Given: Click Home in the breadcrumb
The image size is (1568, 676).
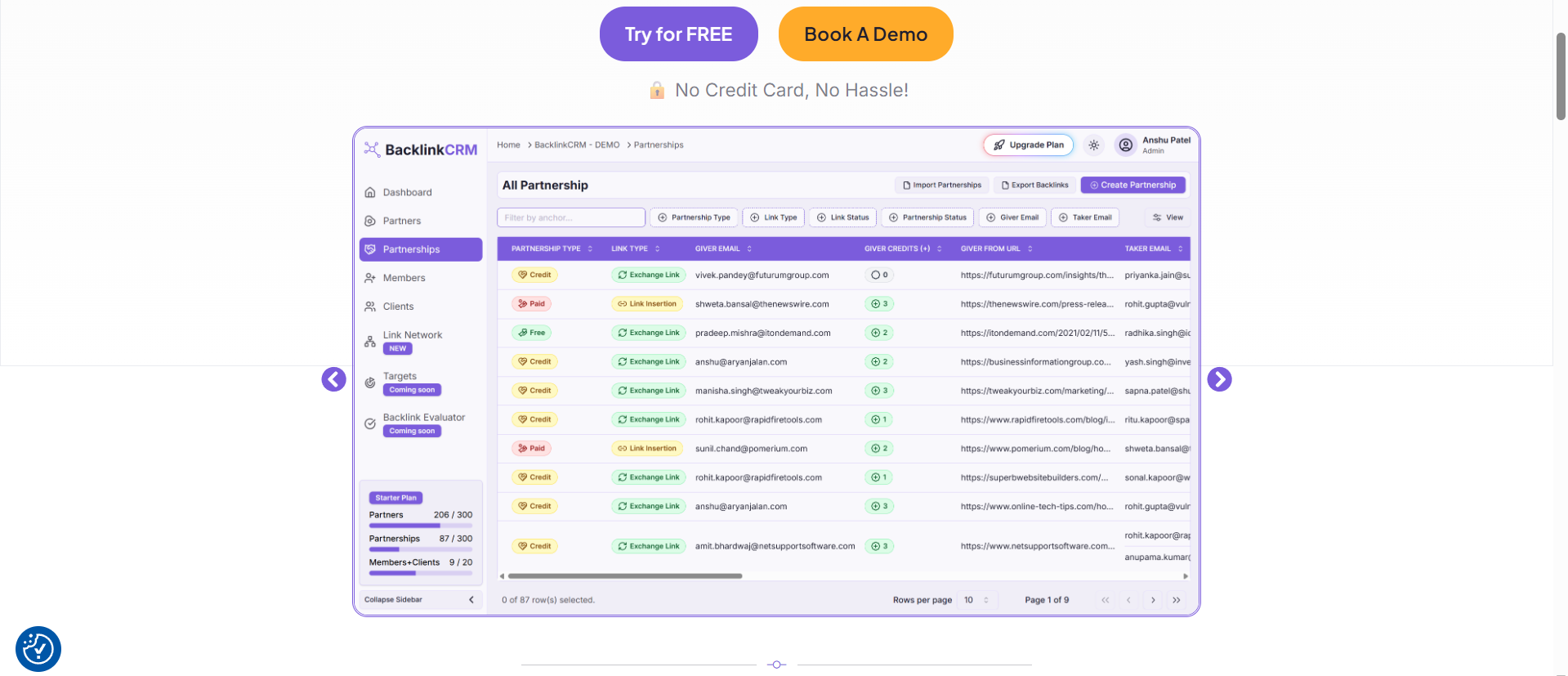Looking at the screenshot, I should pos(508,145).
